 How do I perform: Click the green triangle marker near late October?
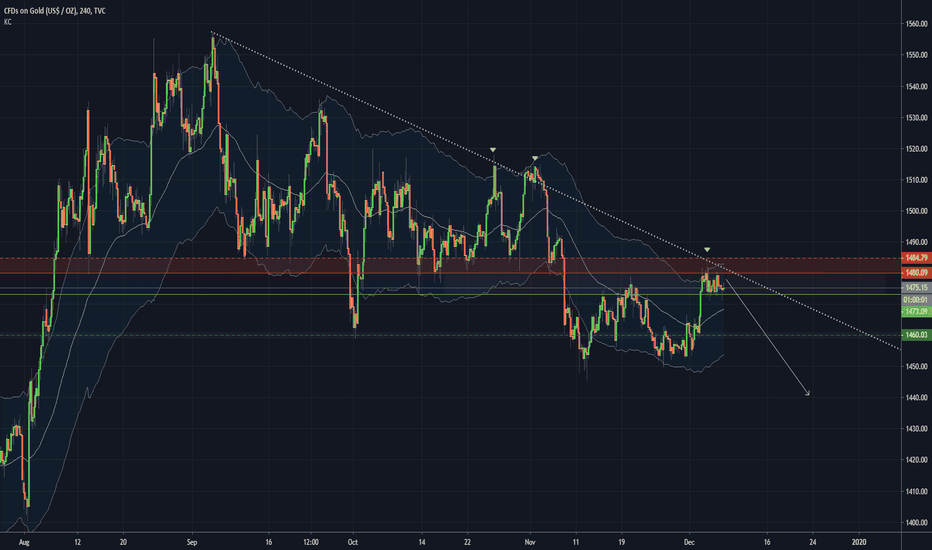[493, 150]
